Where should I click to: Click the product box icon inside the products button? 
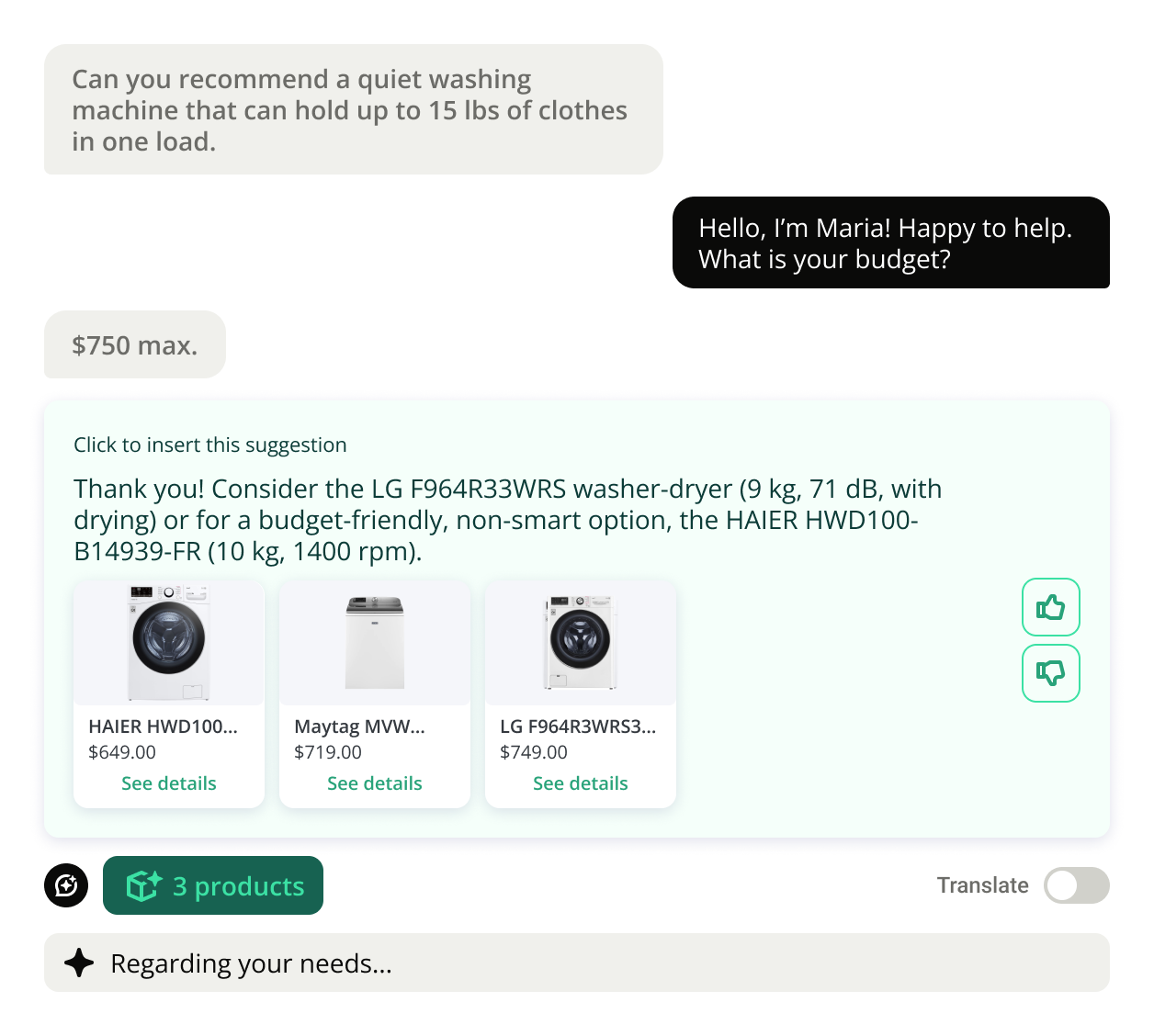point(143,884)
